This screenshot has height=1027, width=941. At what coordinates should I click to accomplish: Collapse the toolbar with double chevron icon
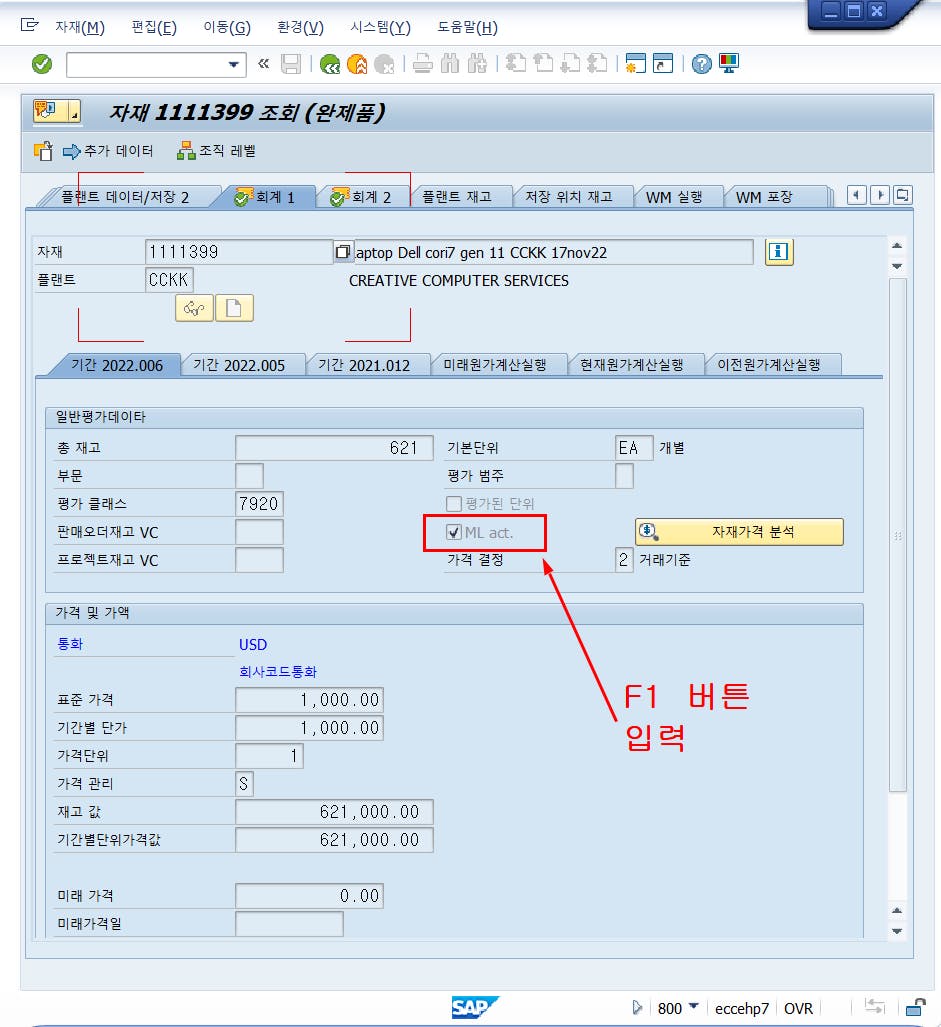(263, 64)
